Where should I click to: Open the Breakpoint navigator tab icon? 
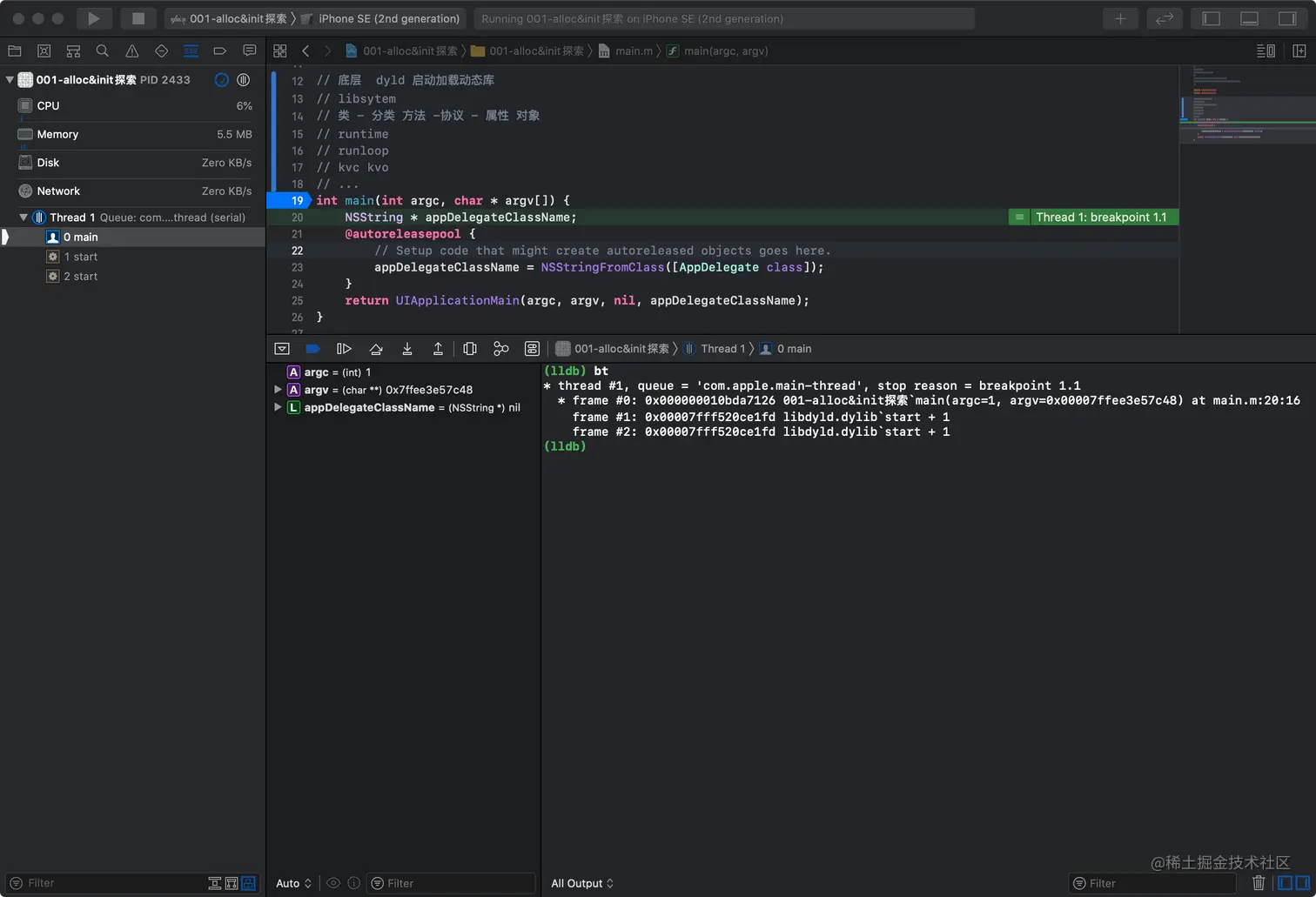tap(220, 51)
